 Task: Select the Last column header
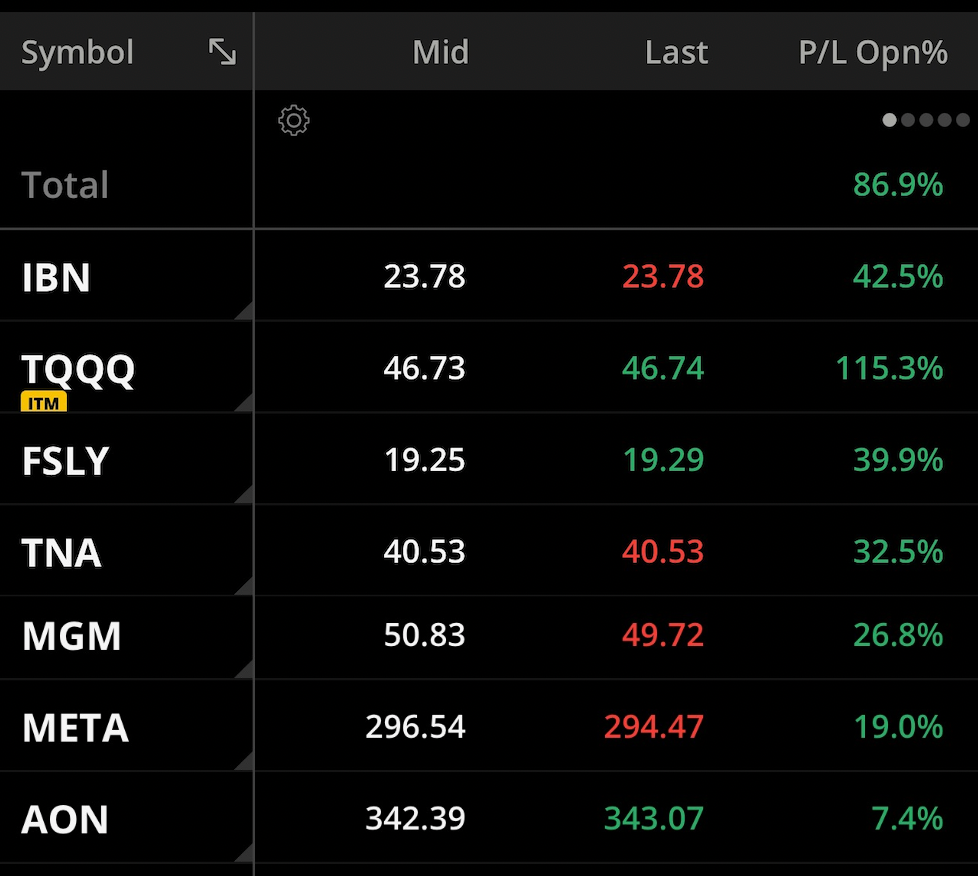click(676, 51)
